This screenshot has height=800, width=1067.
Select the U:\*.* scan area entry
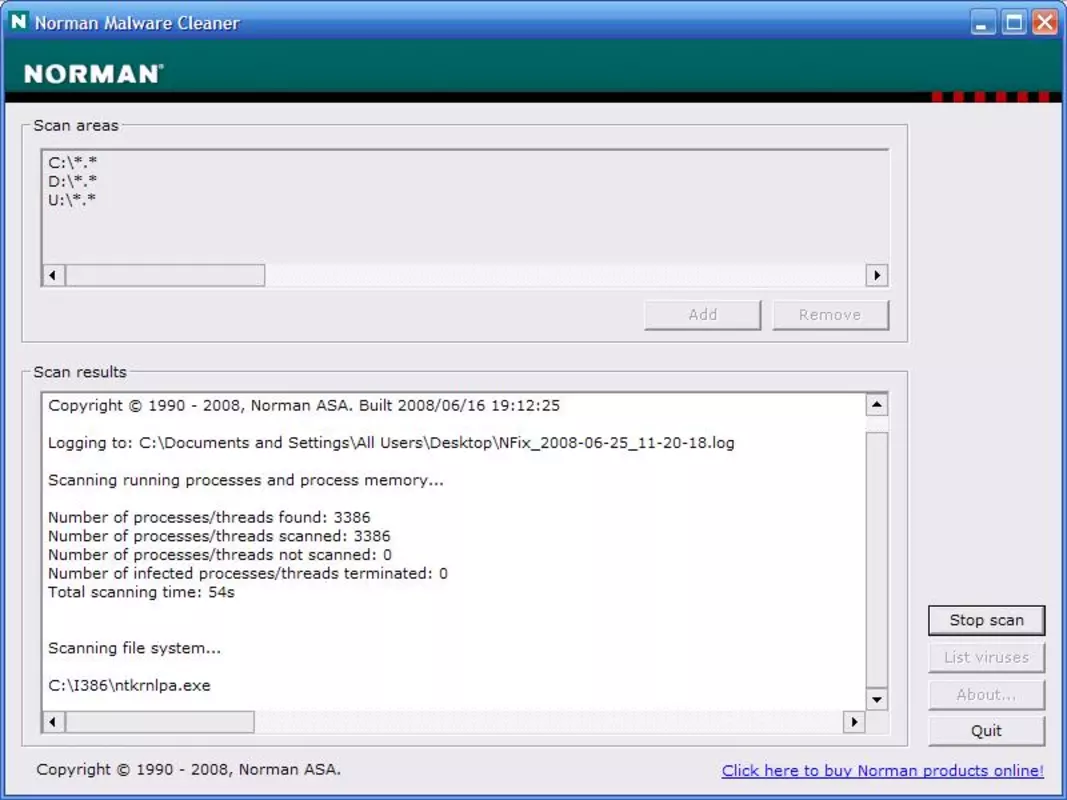(72, 200)
